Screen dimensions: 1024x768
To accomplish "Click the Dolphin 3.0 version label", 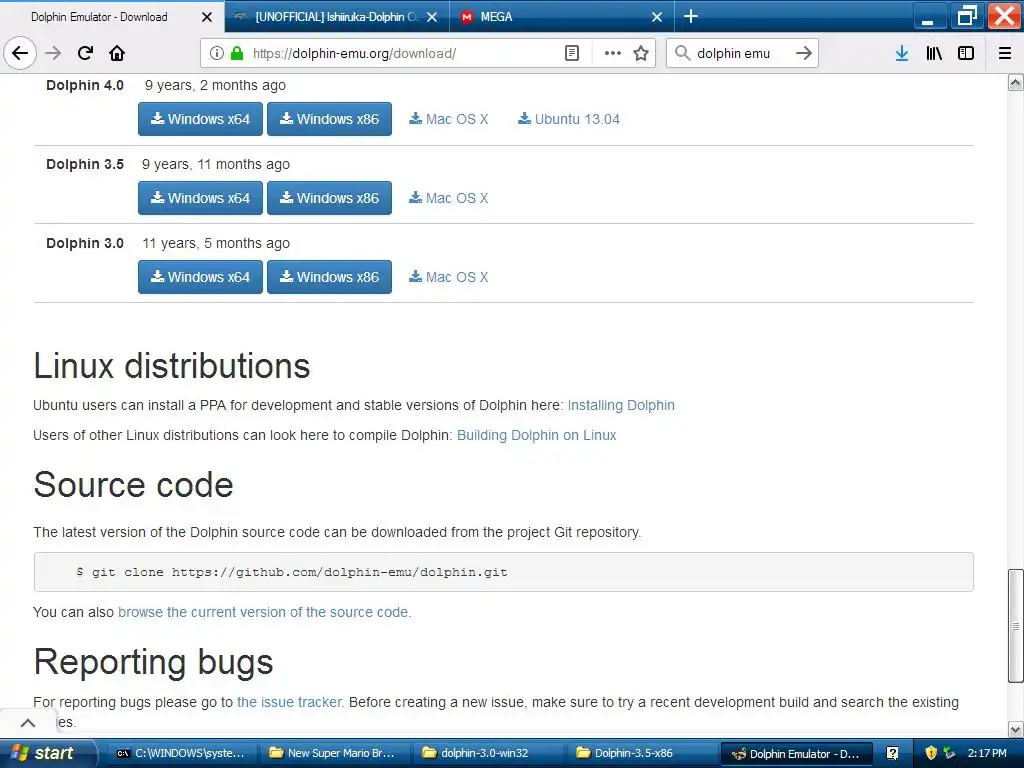I will [85, 243].
